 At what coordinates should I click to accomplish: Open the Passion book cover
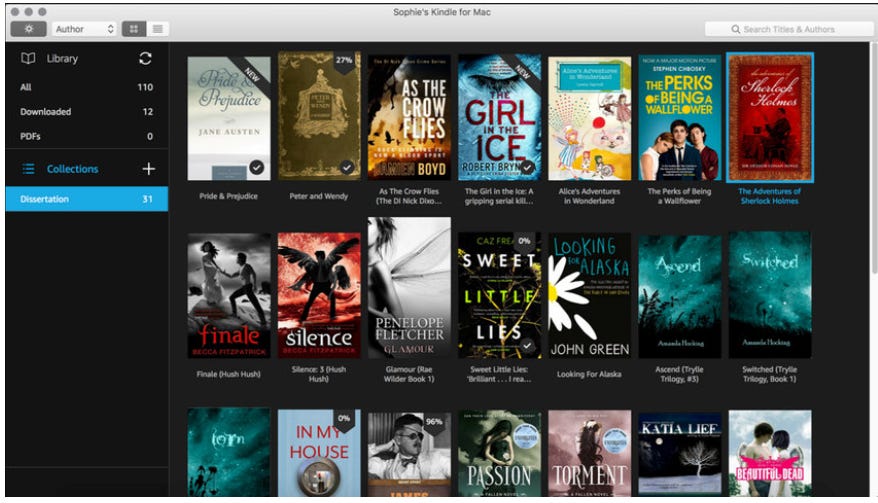(x=499, y=454)
